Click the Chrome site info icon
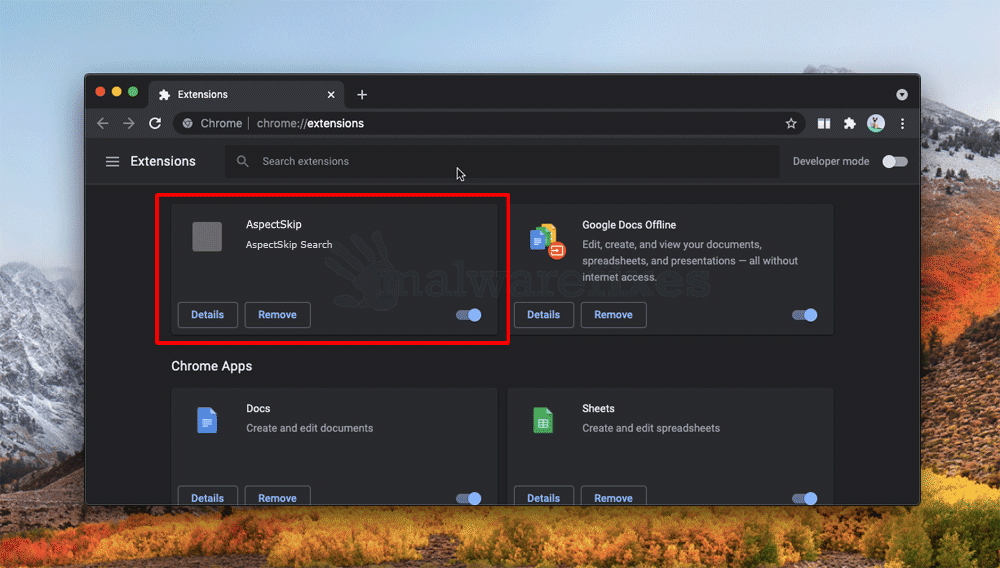This screenshot has width=1000, height=568. pos(188,124)
